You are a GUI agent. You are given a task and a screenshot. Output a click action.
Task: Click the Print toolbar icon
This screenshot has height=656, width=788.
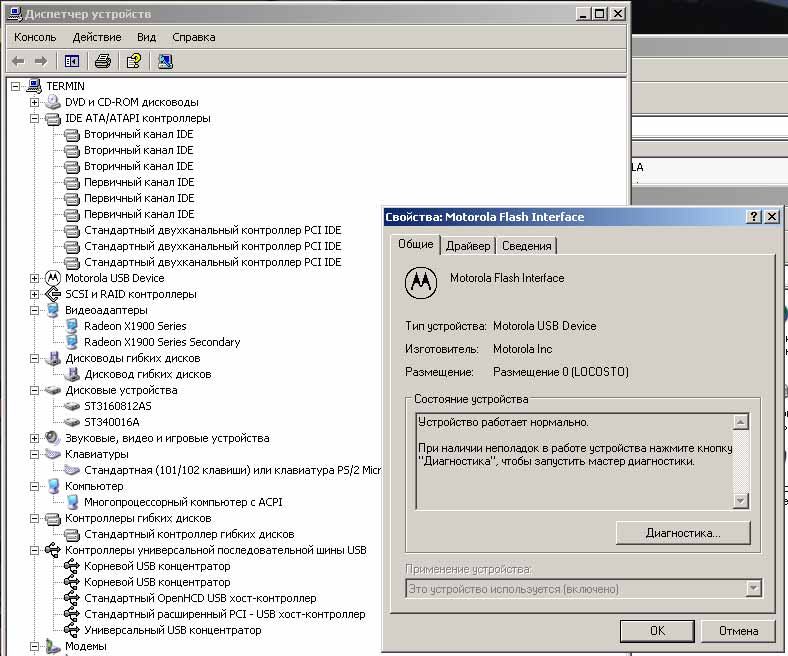point(103,61)
